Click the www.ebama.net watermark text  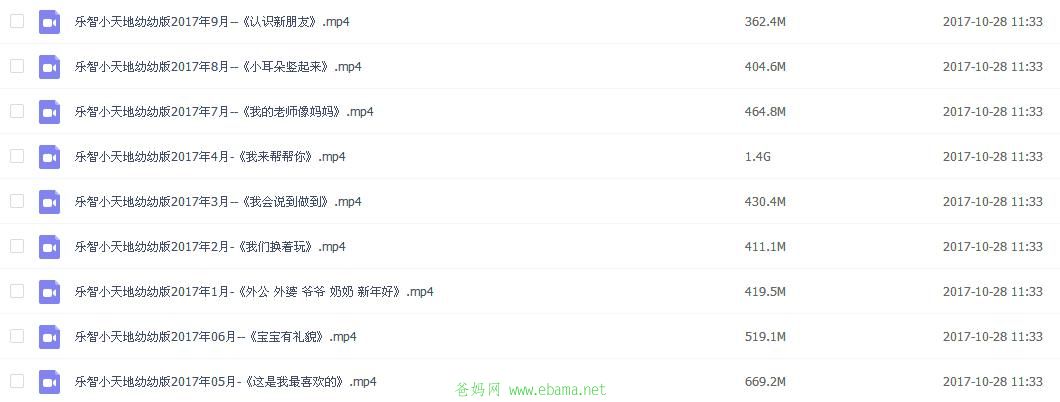click(x=558, y=390)
